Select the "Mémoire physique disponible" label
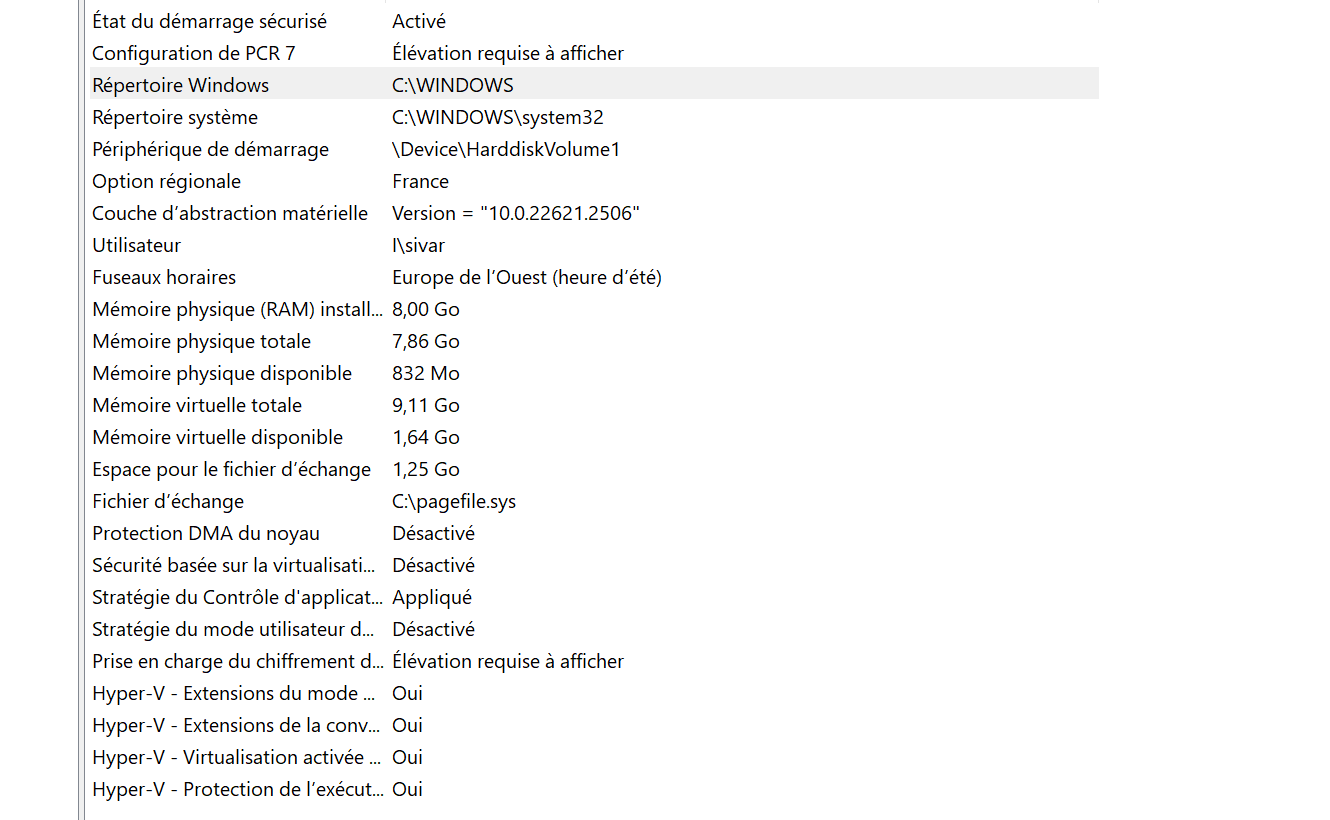 (222, 373)
